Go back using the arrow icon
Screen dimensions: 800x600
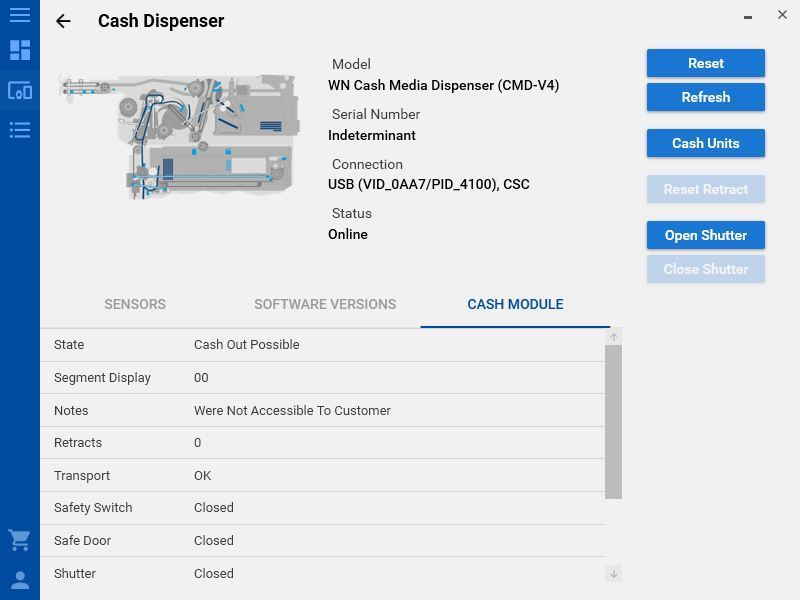pyautogui.click(x=63, y=21)
